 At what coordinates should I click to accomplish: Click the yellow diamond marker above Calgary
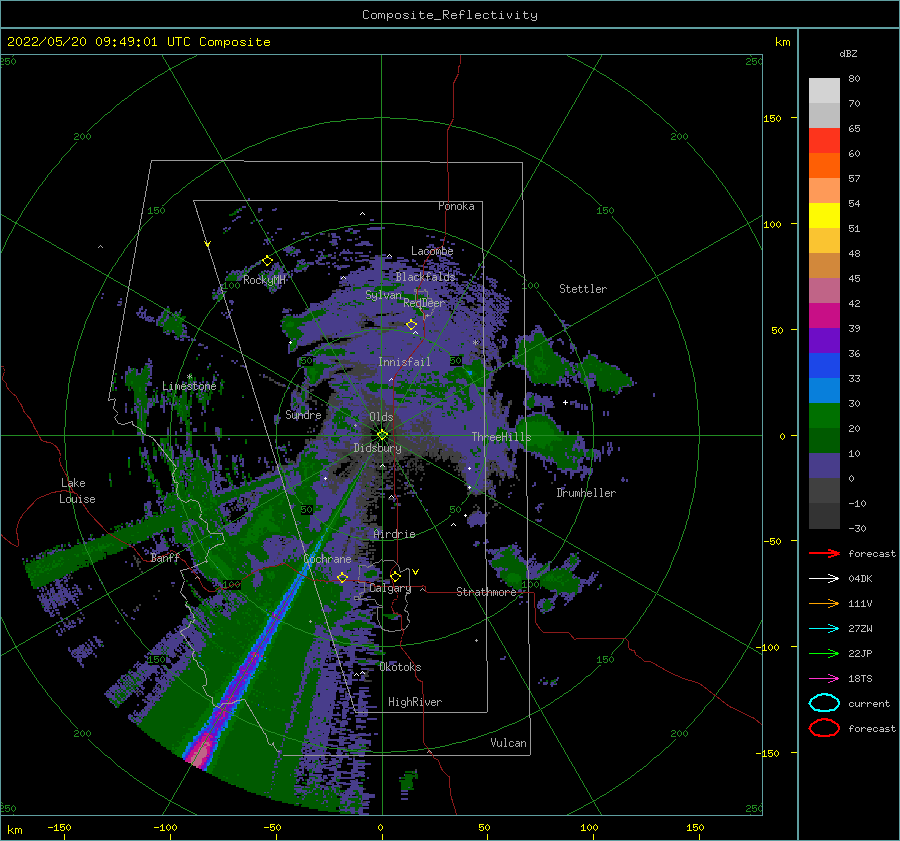click(395, 576)
